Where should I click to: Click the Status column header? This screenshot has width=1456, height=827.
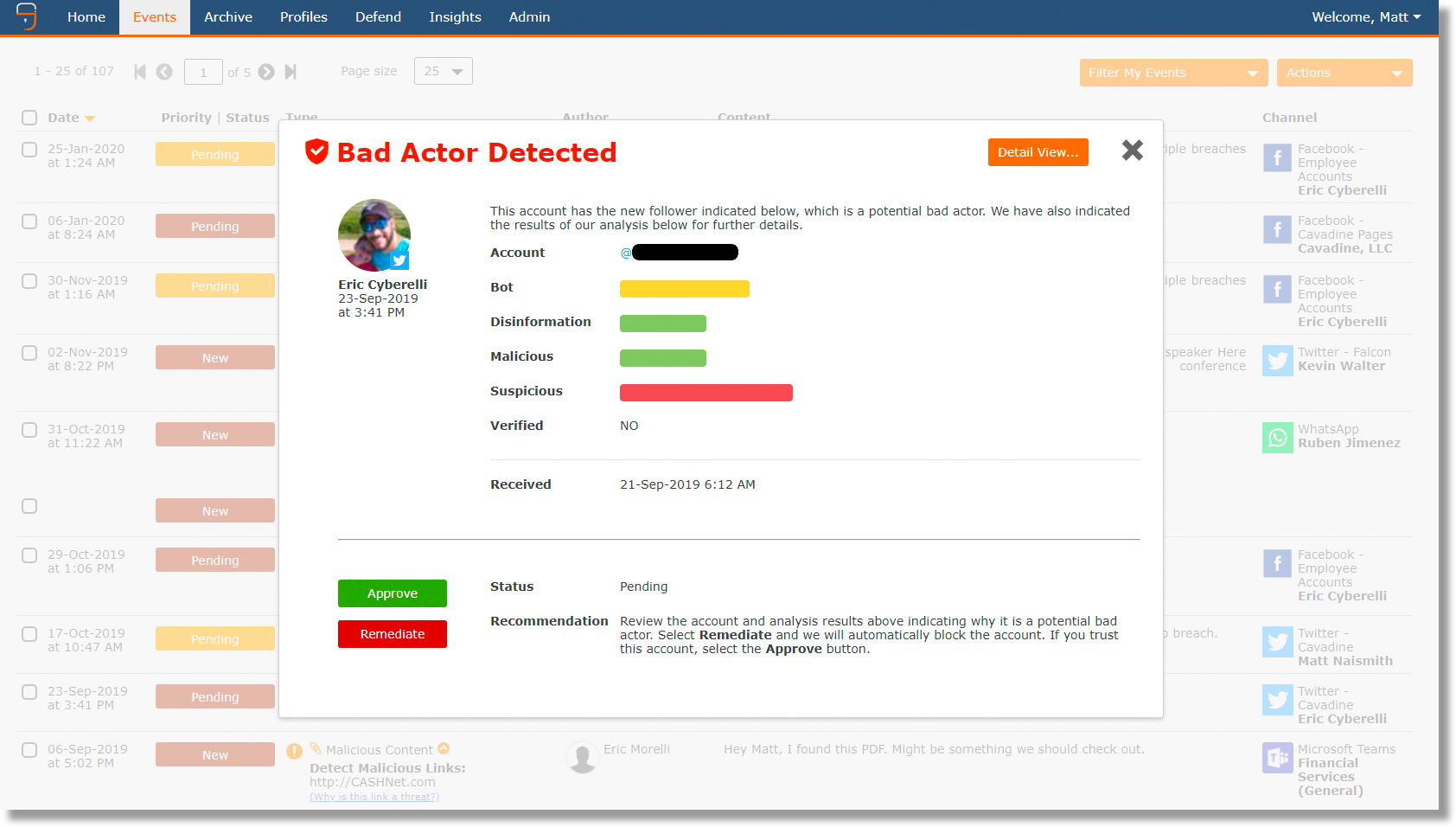[247, 118]
